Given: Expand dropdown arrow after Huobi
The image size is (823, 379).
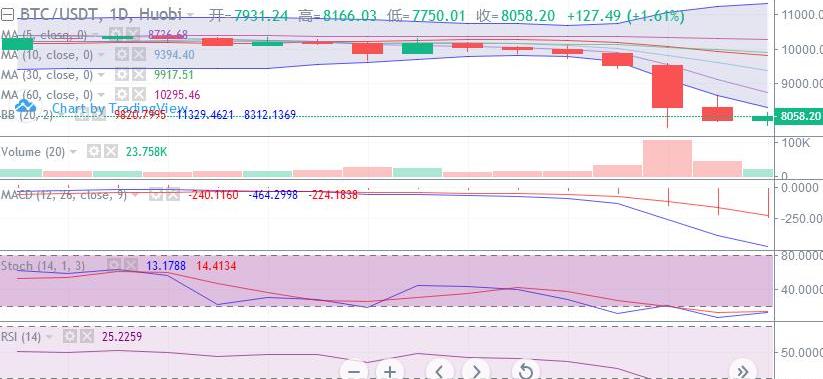Looking at the screenshot, I should coord(190,15).
